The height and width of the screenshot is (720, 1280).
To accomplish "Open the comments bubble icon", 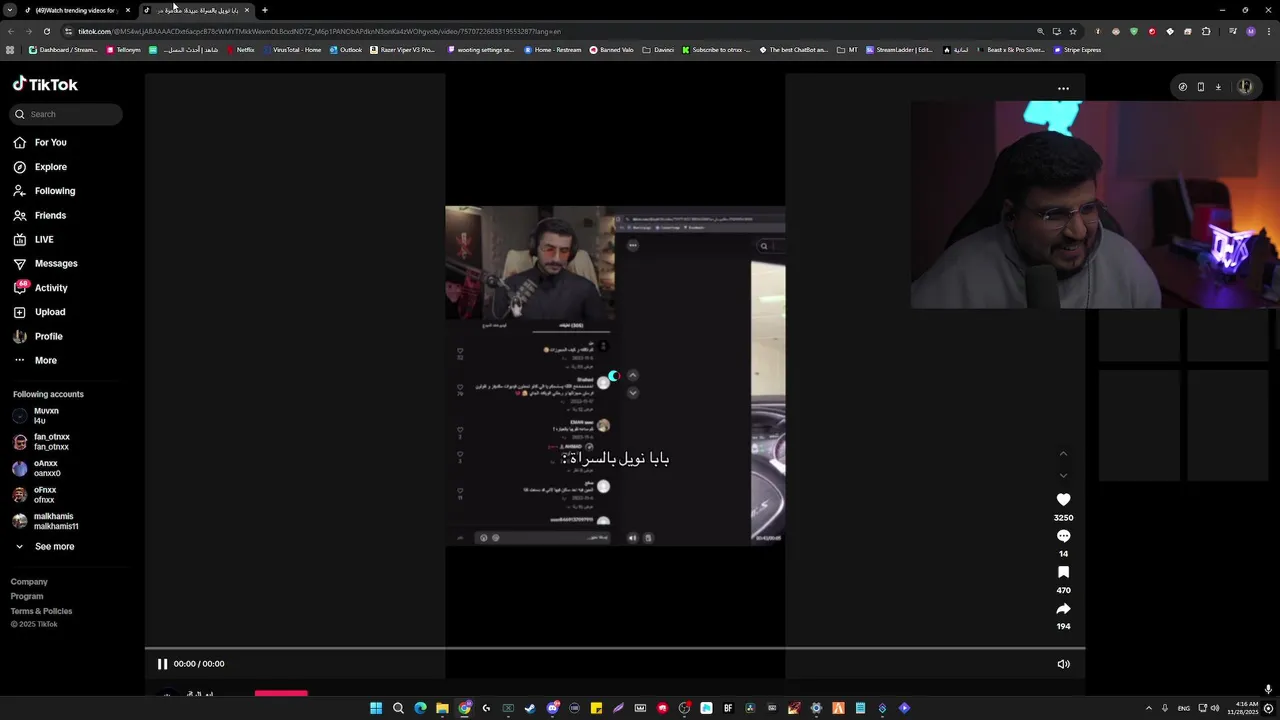I will [1063, 536].
